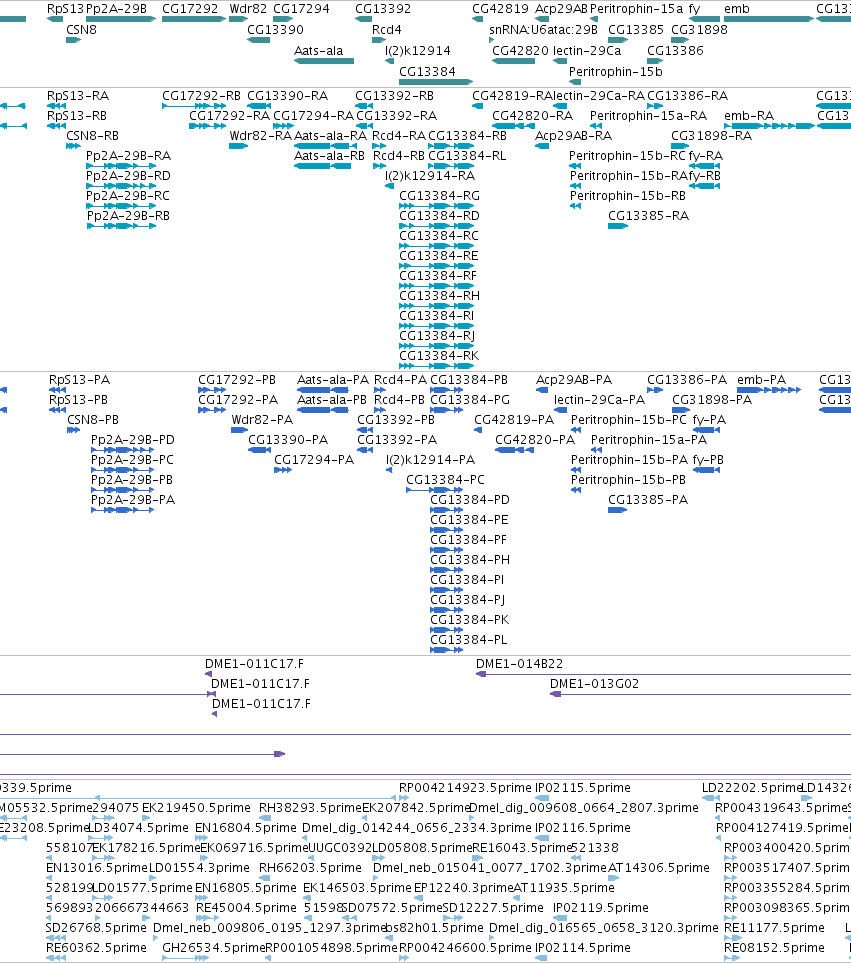Image resolution: width=851 pixels, height=963 pixels.
Task: Click the DME1-013G02 clone label
Action: 594,684
